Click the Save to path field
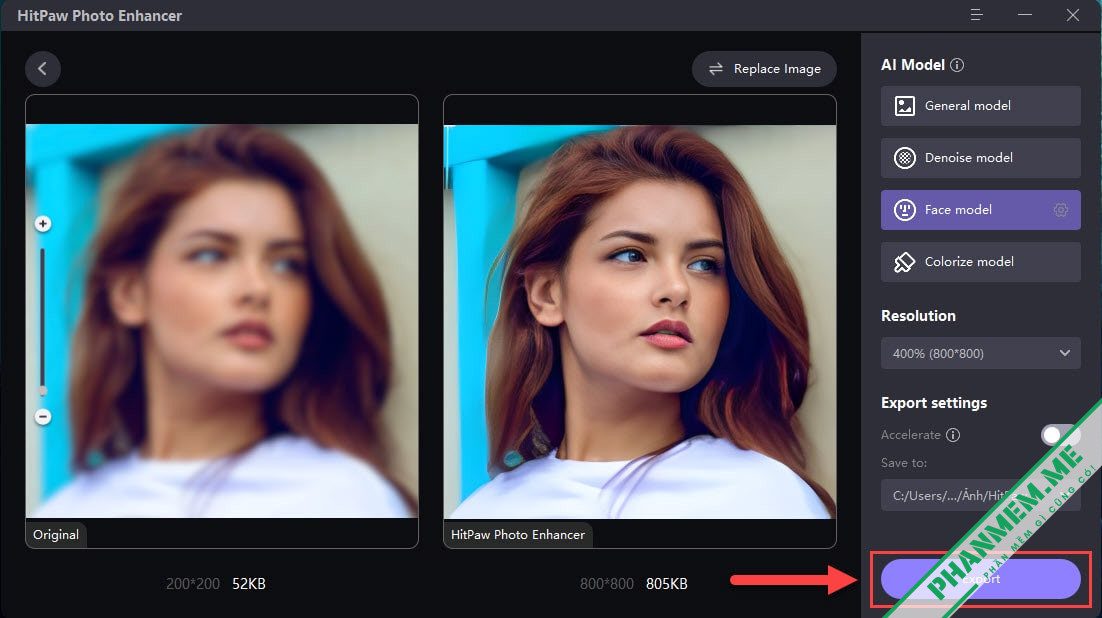 (x=980, y=495)
